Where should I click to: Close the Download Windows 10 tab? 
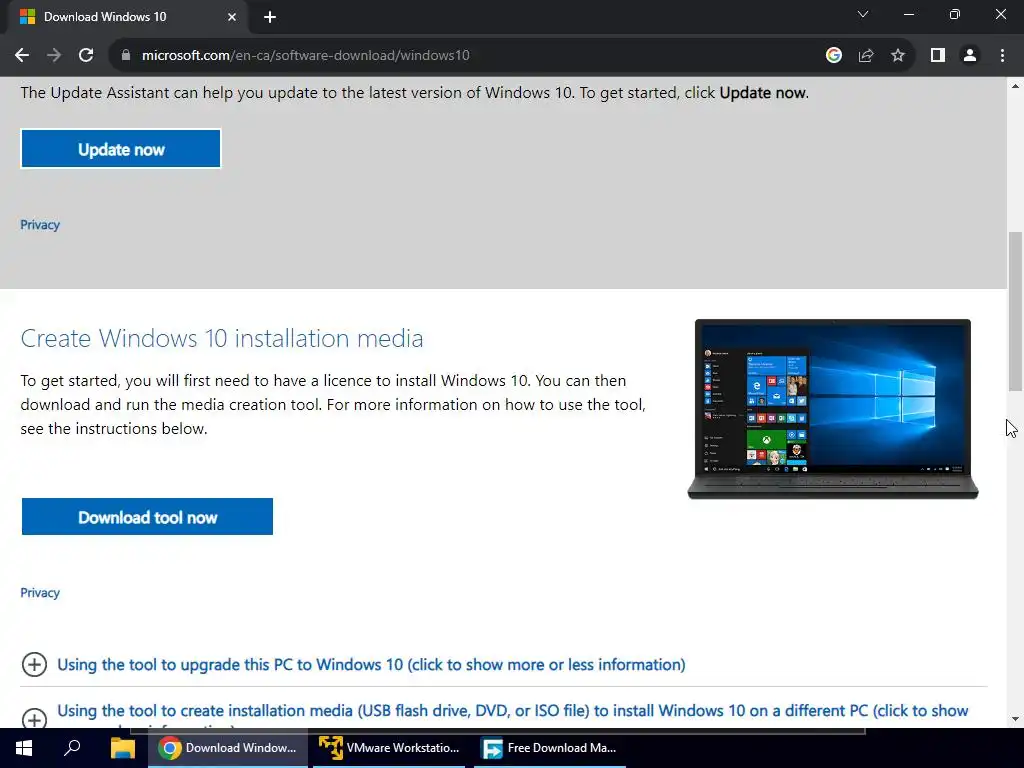[232, 17]
